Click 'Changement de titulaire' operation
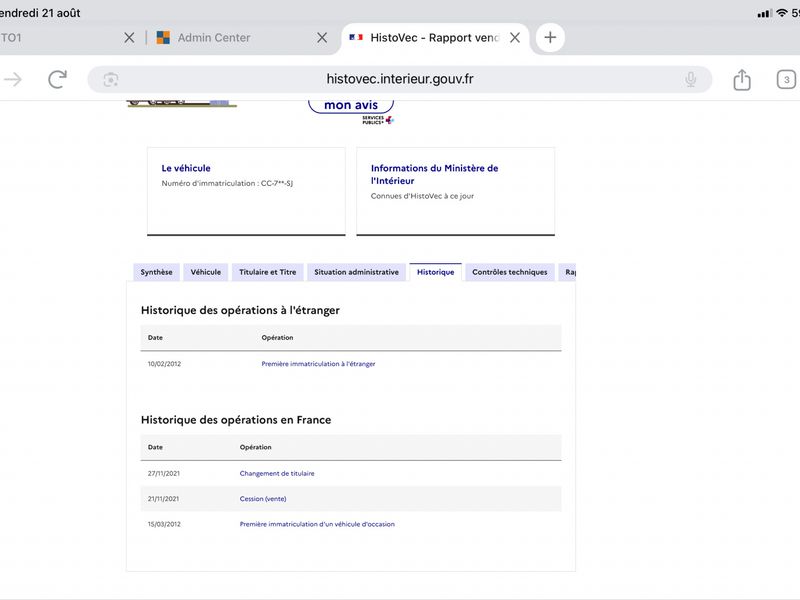Screen dimensions: 800x600 click(x=277, y=473)
